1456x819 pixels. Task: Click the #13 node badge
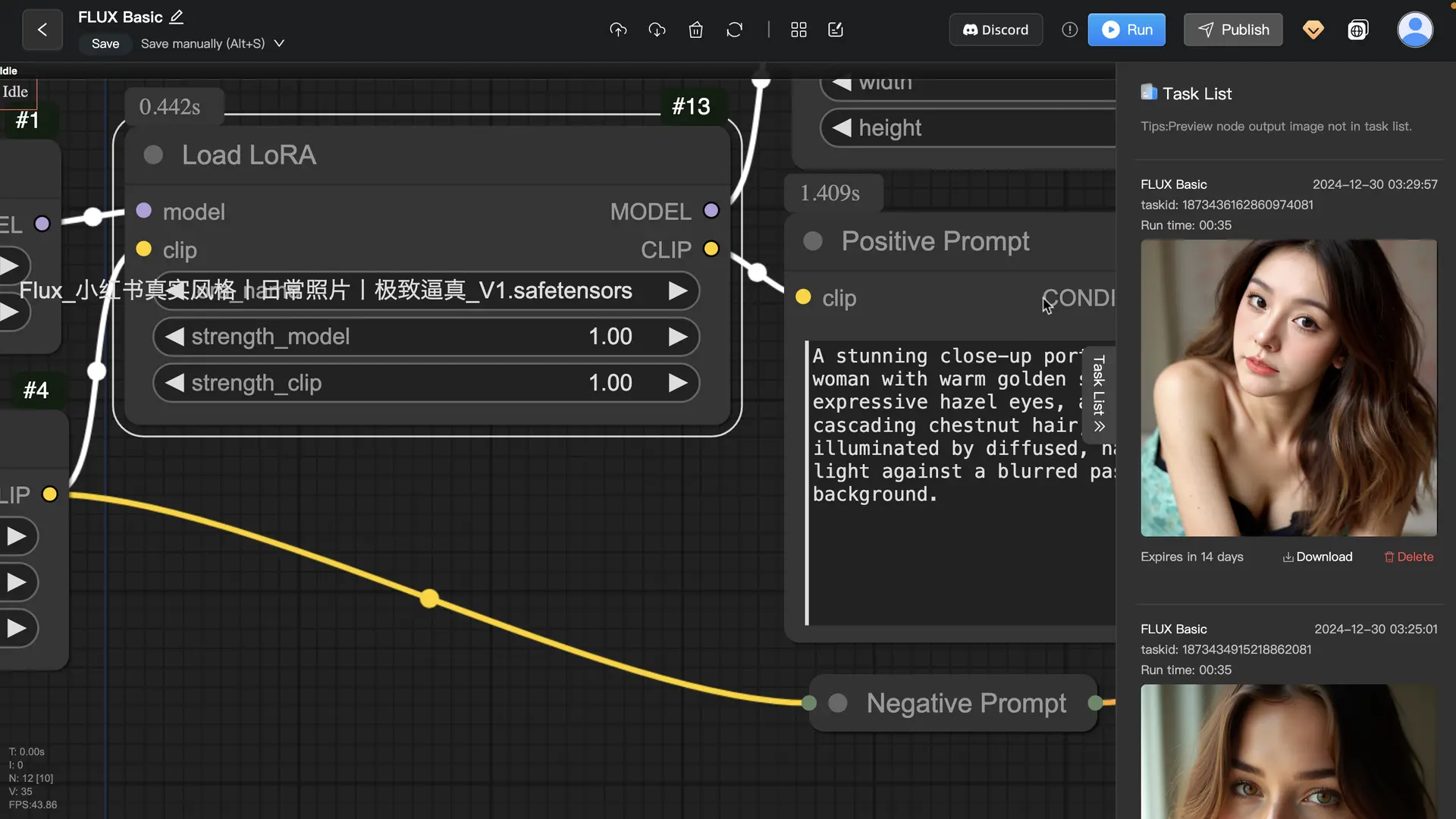coord(691,106)
